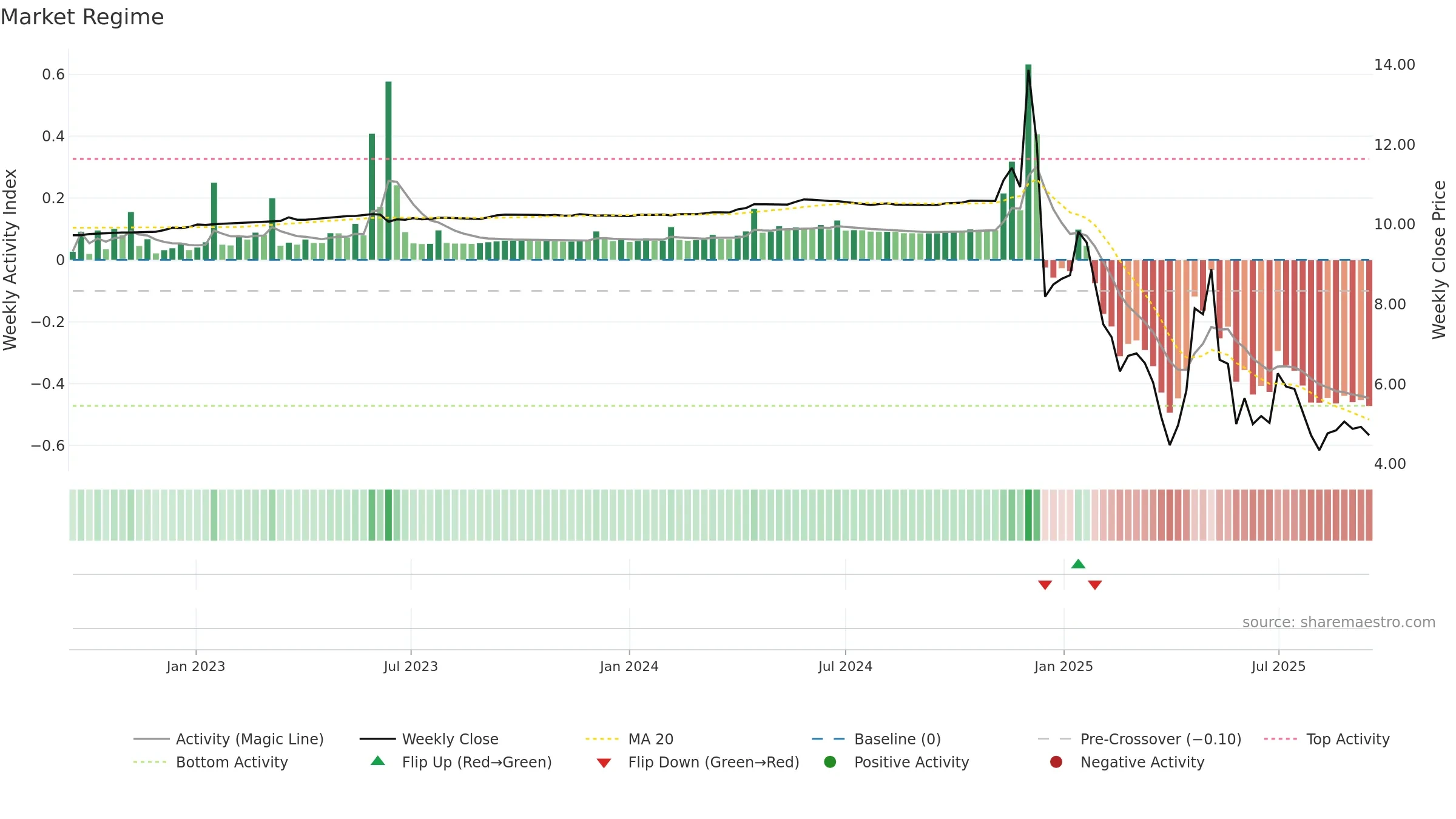Click the first red Flip Down marker before Jan 2025
This screenshot has height=819, width=1456.
1045,585
